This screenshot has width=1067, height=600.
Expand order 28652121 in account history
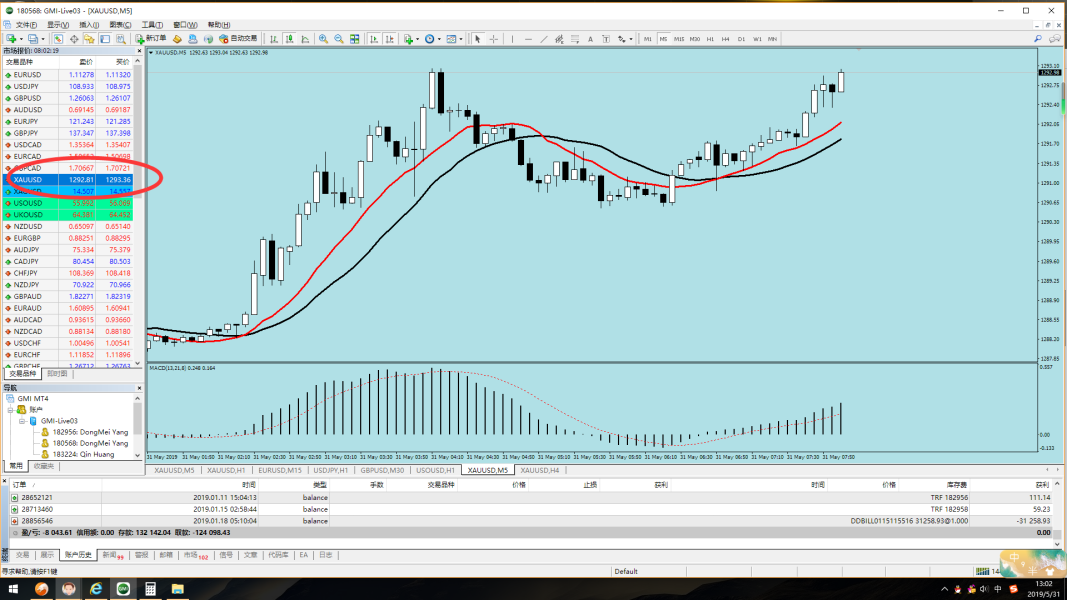point(15,497)
